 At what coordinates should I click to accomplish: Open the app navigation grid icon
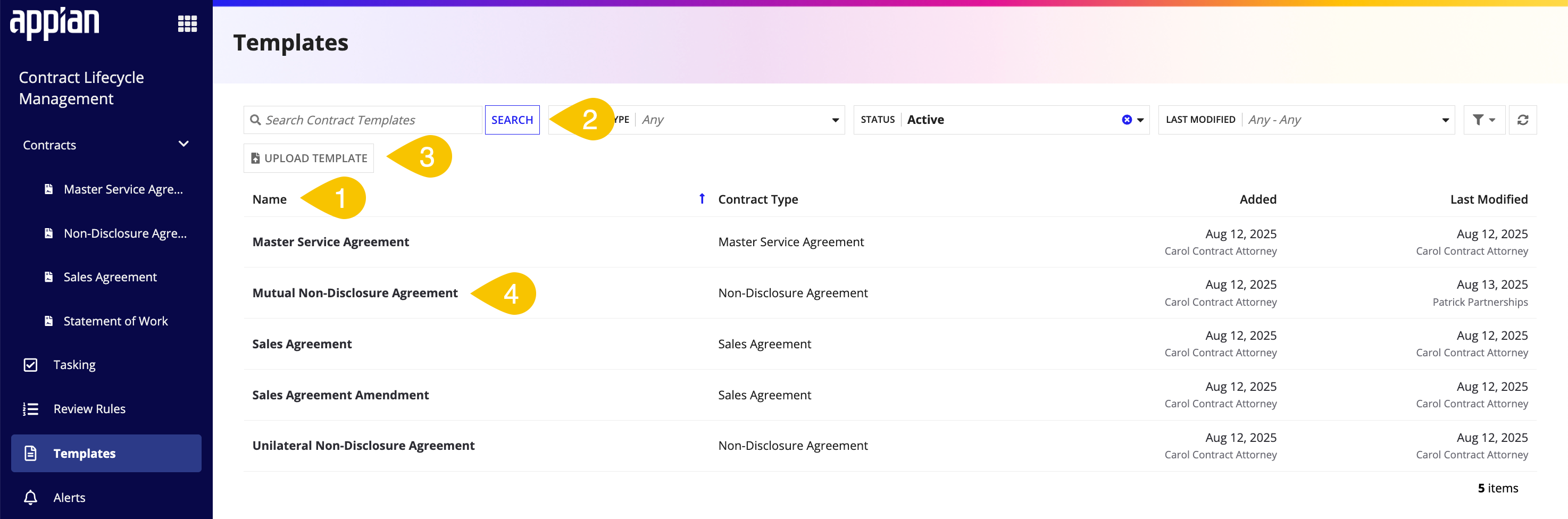pyautogui.click(x=187, y=24)
